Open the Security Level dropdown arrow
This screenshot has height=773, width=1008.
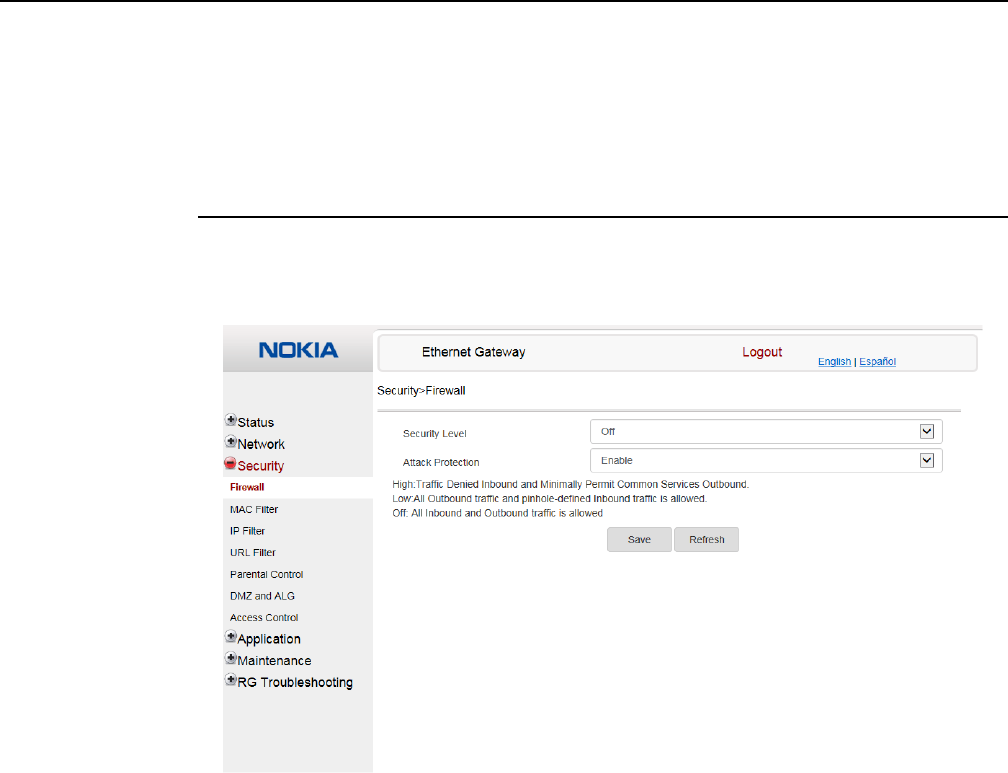926,431
